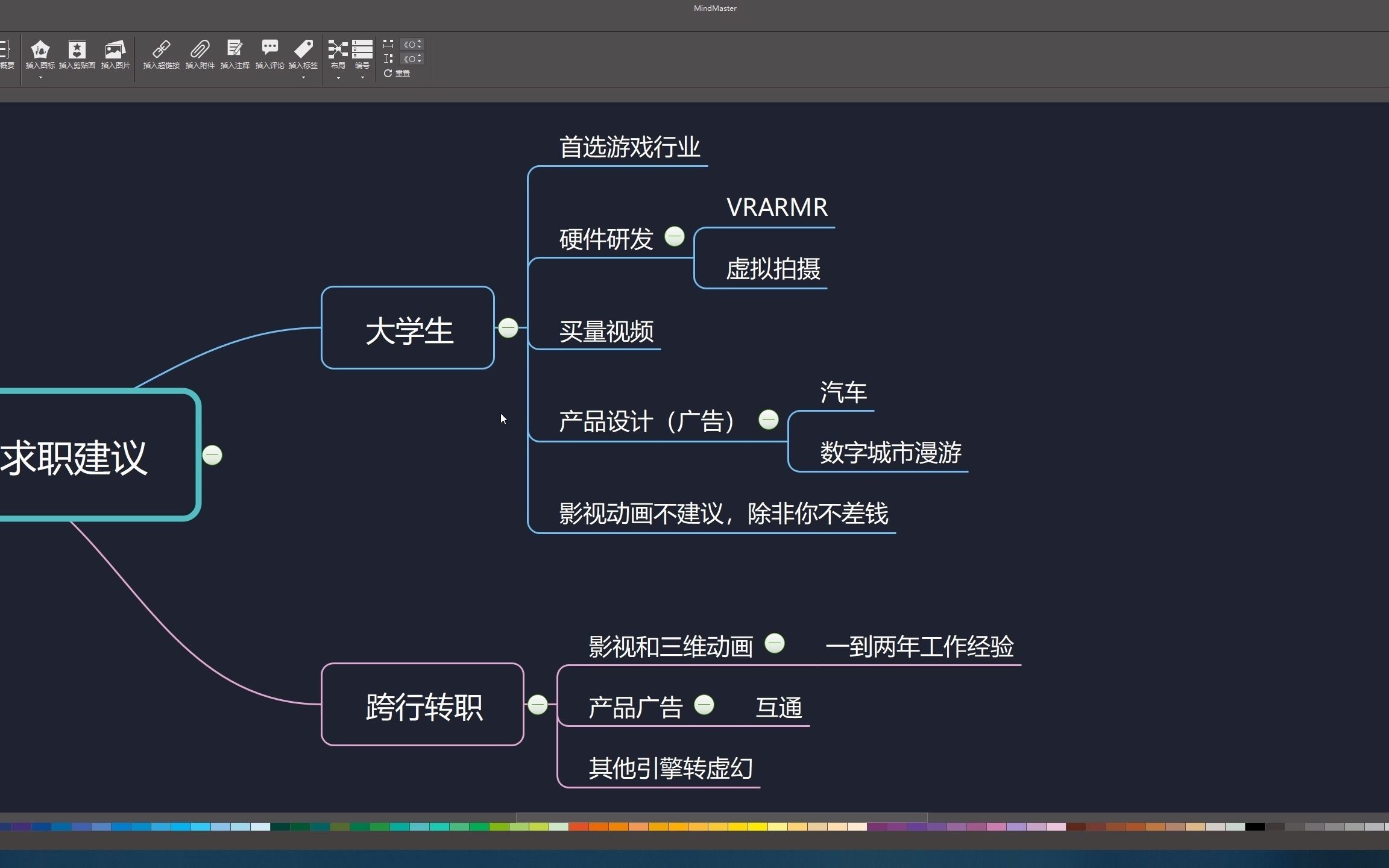Screen dimensions: 1389x868
Task: Collapse the 产品设计(广告) subtopics
Action: click(x=769, y=420)
